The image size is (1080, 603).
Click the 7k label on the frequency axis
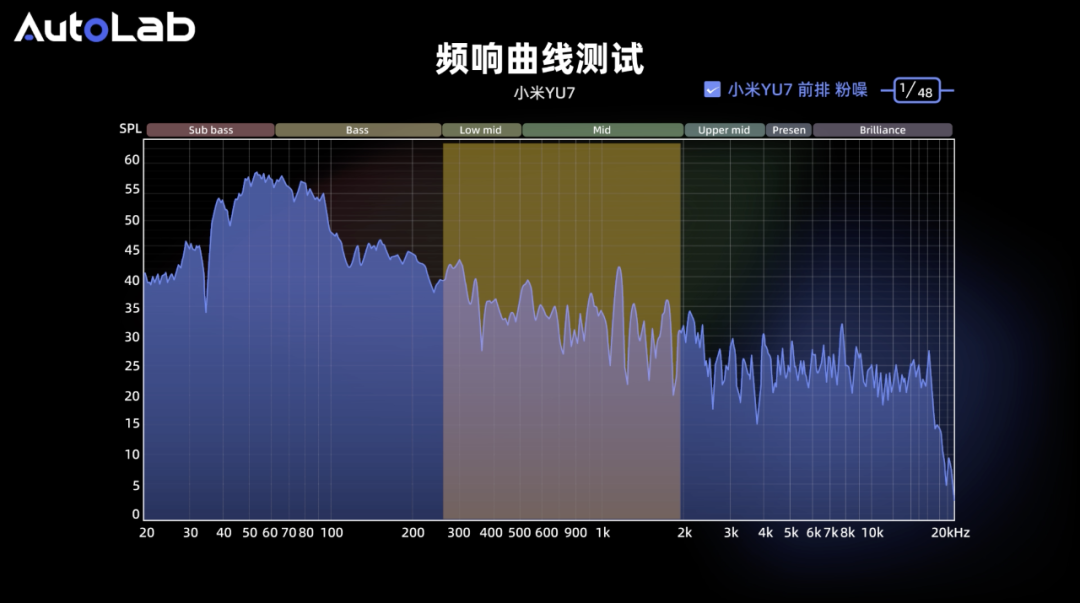(x=831, y=533)
